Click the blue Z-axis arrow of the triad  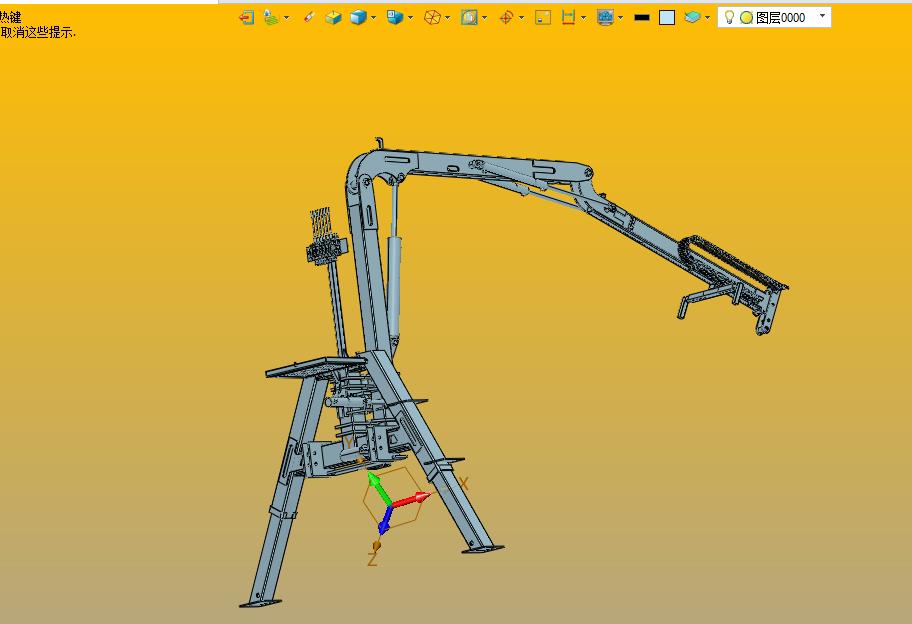pos(385,521)
